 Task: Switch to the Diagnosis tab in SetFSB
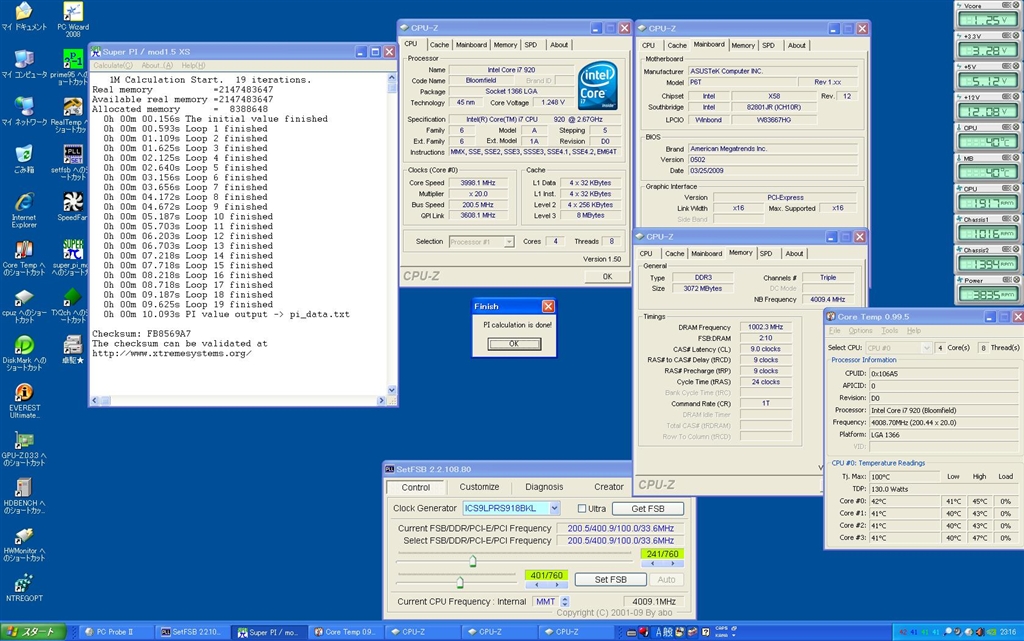tap(544, 487)
